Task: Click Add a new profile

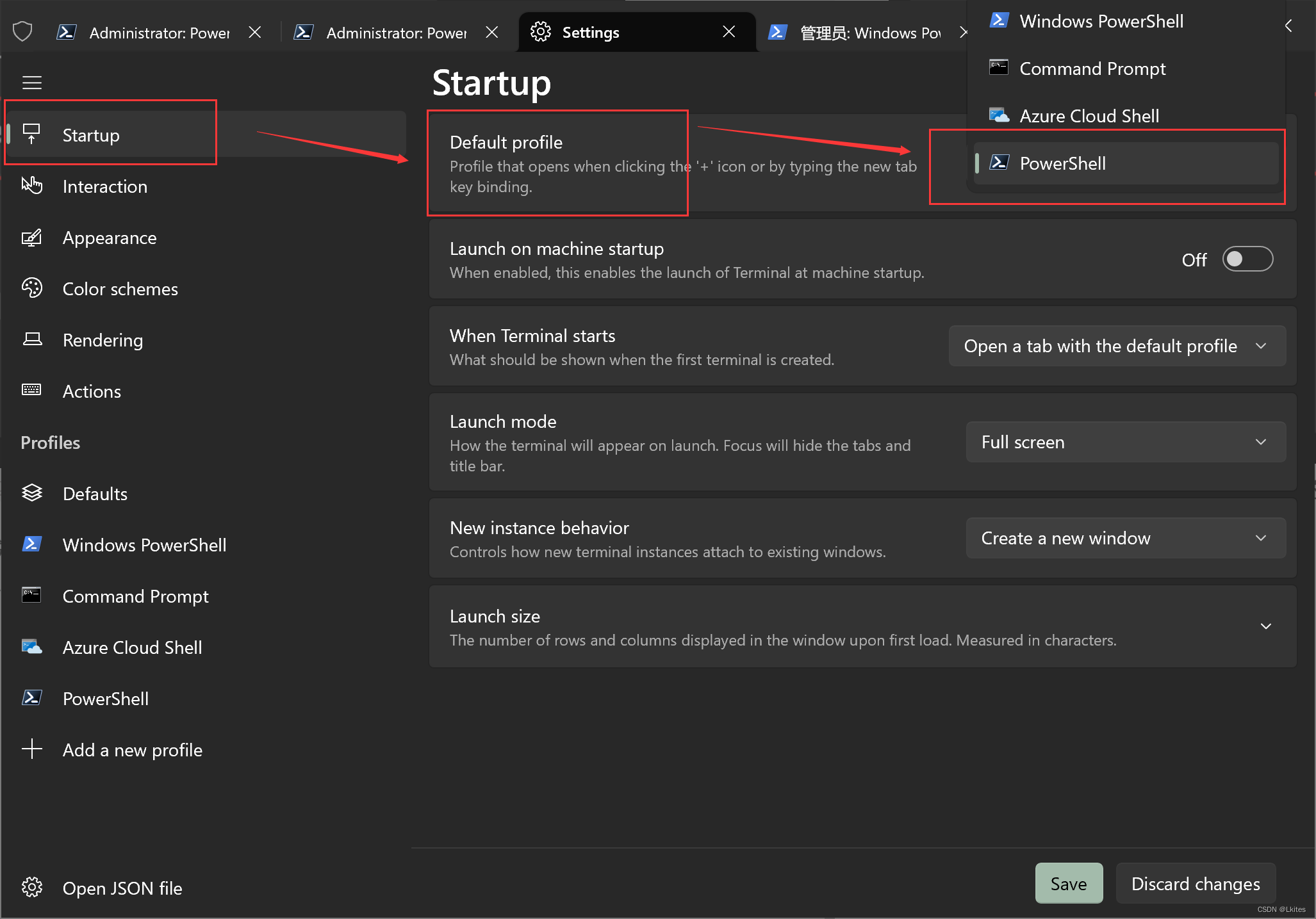Action: tap(132, 750)
